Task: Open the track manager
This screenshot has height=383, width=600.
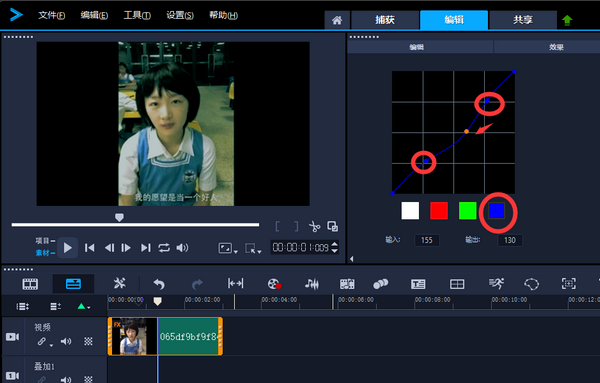Action: click(x=55, y=306)
